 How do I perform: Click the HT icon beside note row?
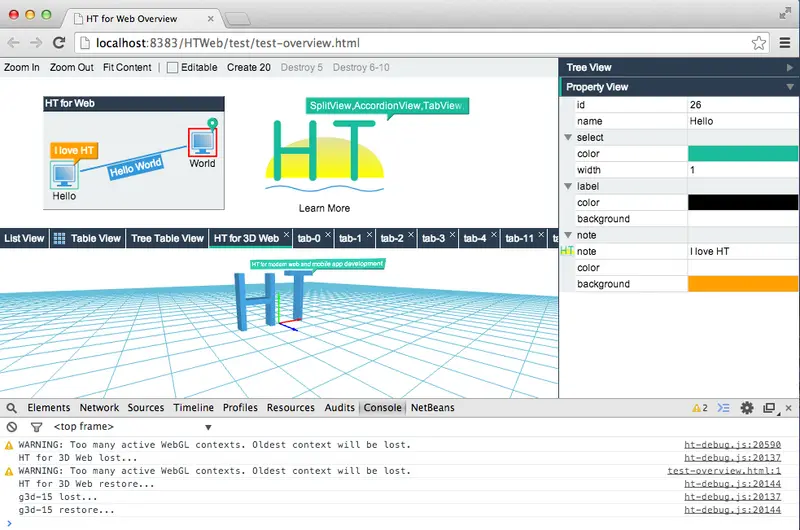567,251
